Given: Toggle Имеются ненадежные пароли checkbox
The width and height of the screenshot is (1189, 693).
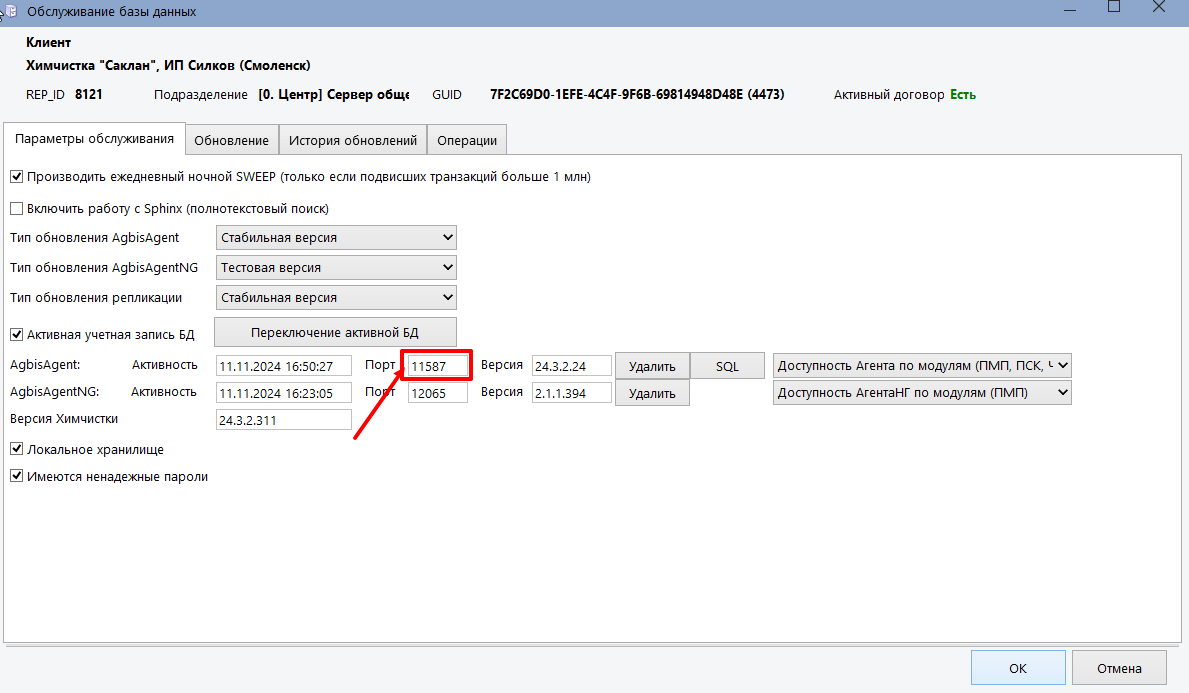Looking at the screenshot, I should pyautogui.click(x=16, y=477).
